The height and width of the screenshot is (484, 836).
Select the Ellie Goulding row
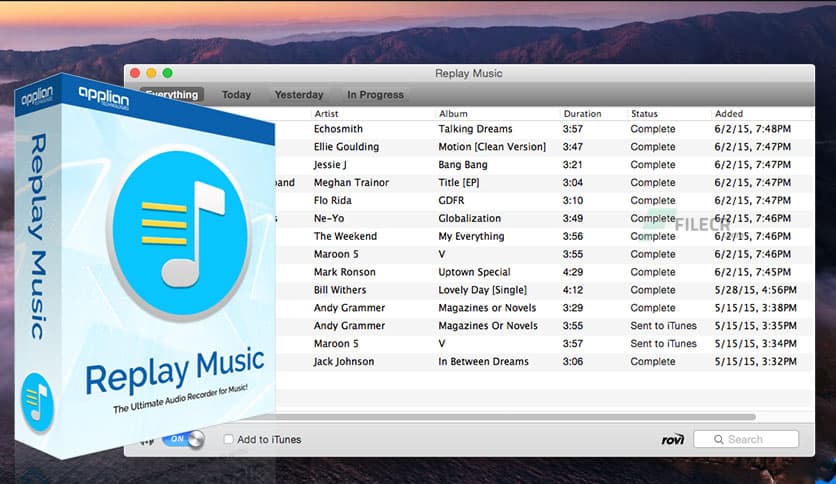click(544, 147)
